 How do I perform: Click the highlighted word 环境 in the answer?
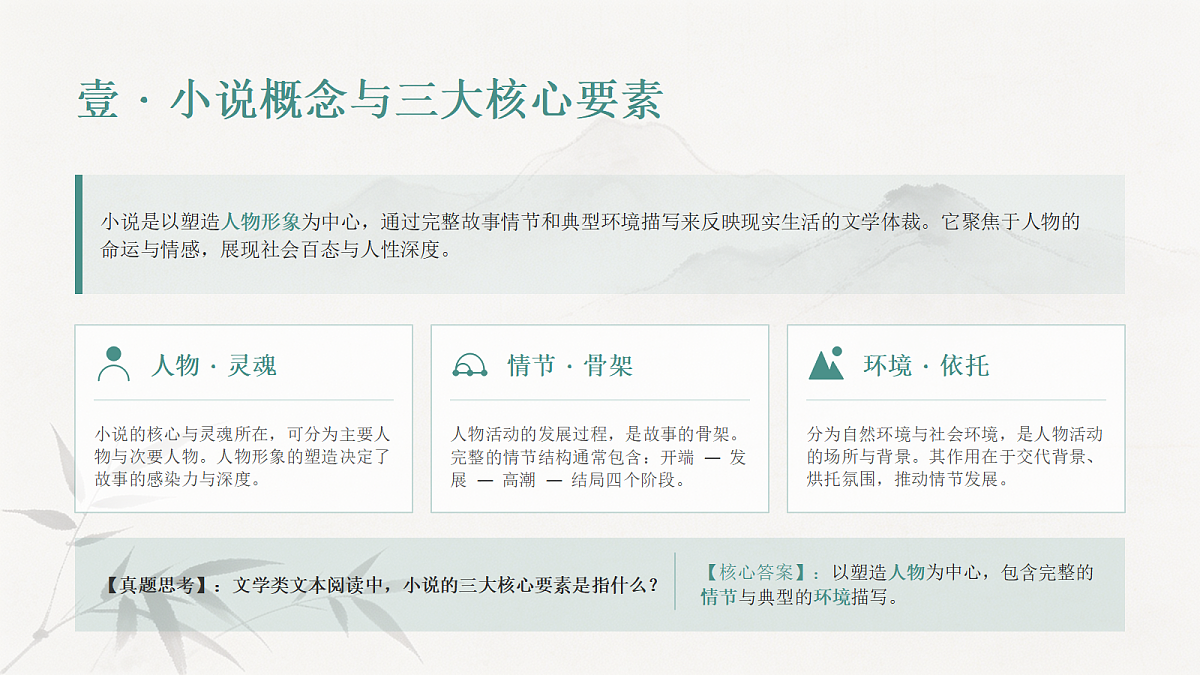coord(832,598)
